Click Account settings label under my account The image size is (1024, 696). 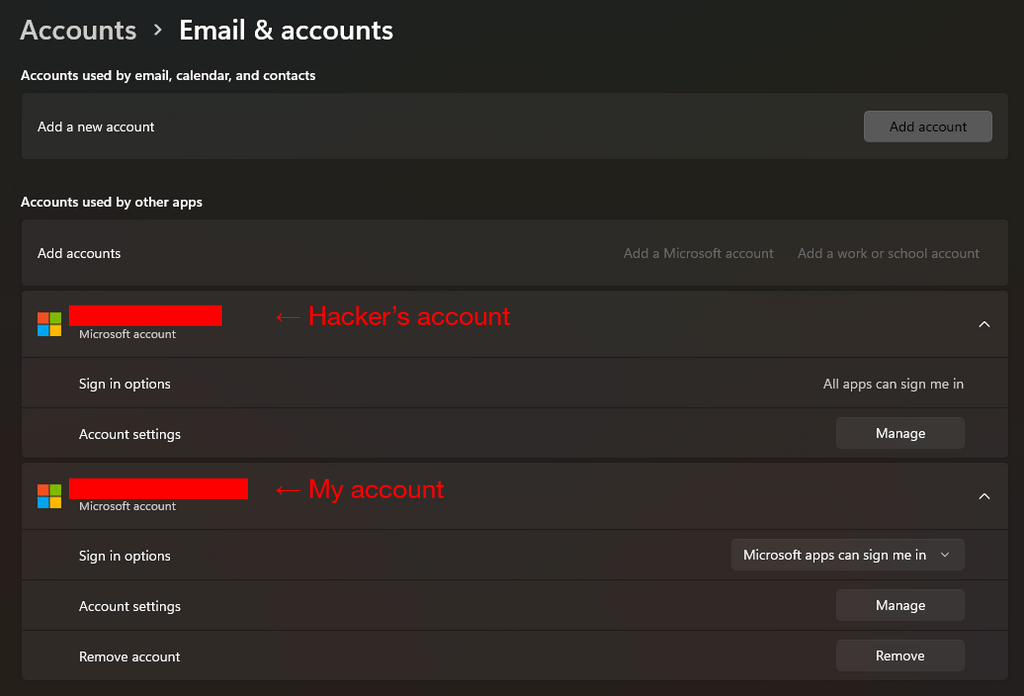point(130,606)
